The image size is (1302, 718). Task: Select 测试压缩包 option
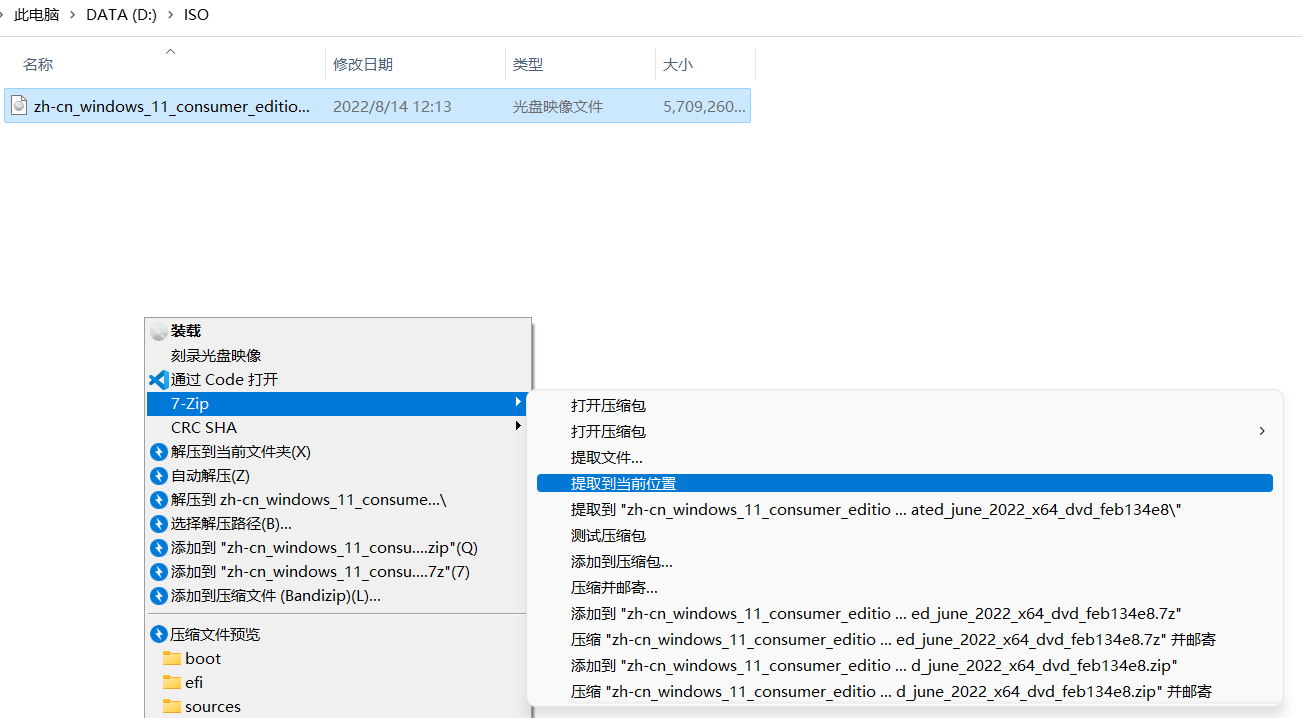pos(608,535)
